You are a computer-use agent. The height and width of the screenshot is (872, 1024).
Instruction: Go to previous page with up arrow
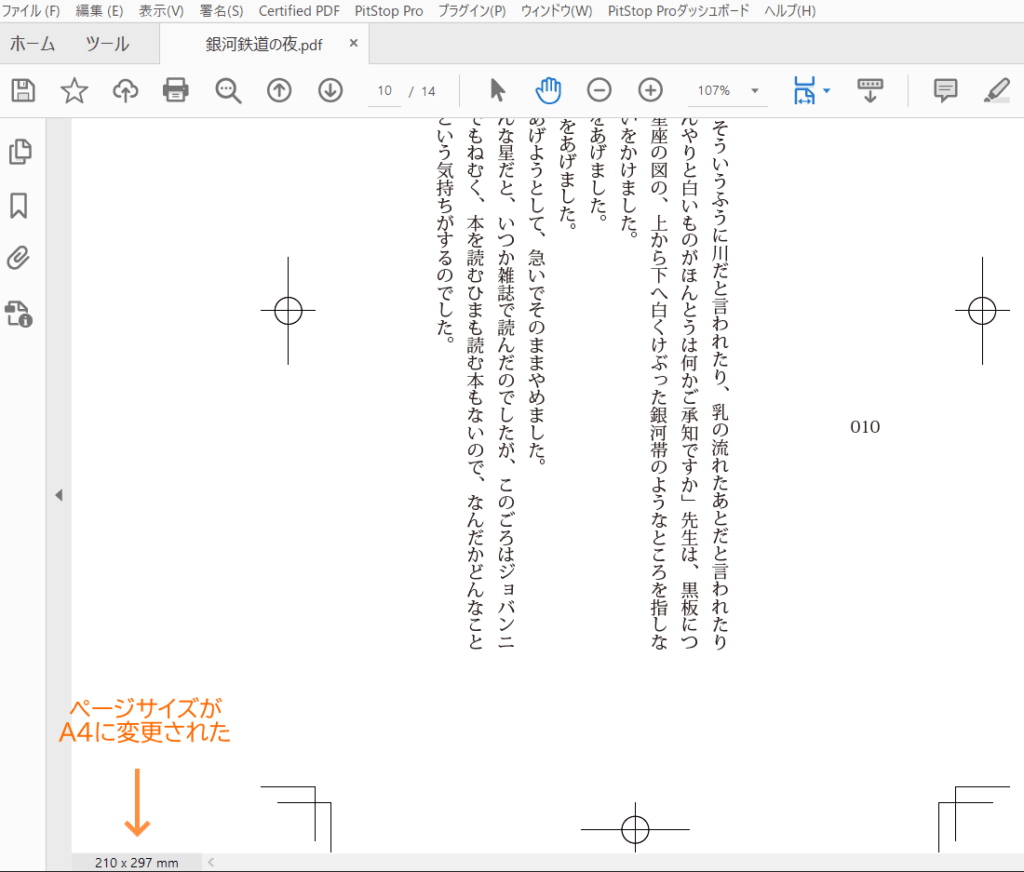[279, 91]
